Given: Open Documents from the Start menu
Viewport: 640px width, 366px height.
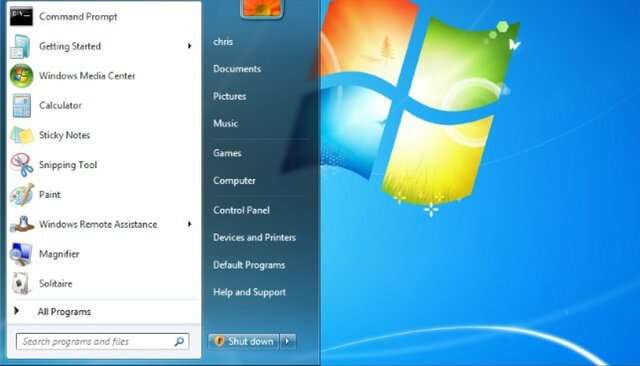Looking at the screenshot, I should click(x=237, y=69).
